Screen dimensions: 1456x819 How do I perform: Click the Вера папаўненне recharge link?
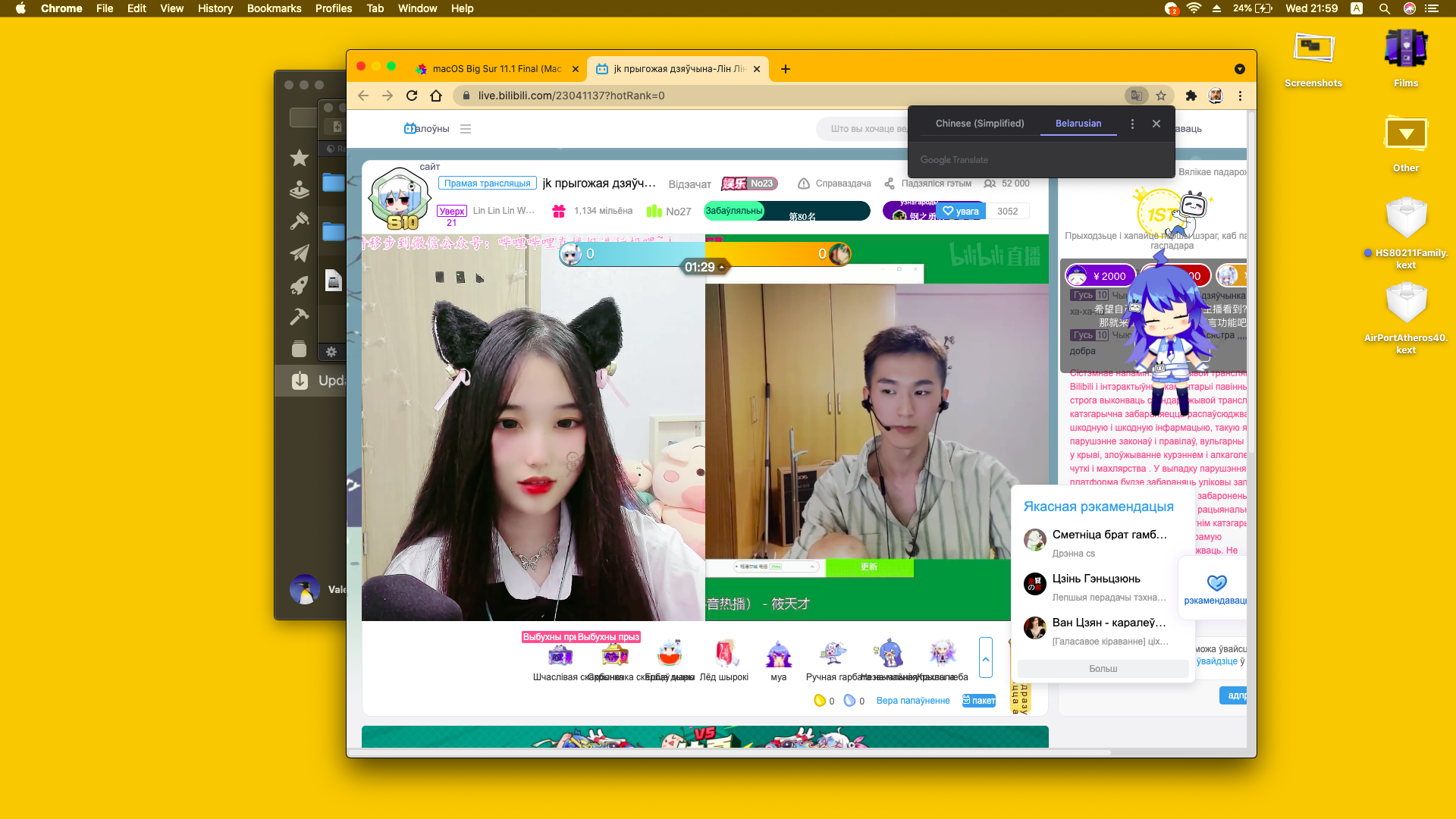tap(913, 701)
